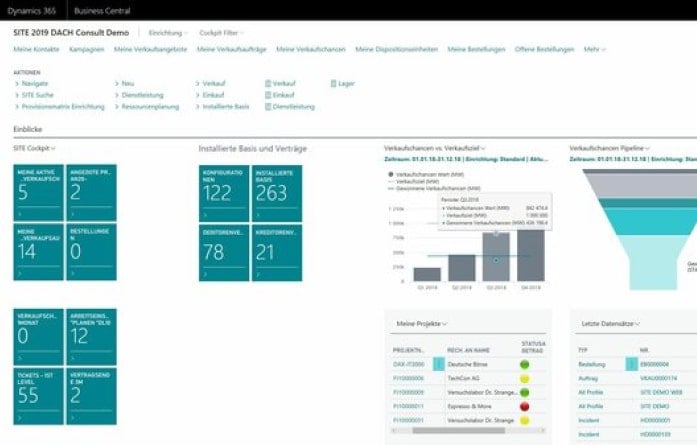
Task: Expand the Verkauf chevron action group
Action: (211, 84)
